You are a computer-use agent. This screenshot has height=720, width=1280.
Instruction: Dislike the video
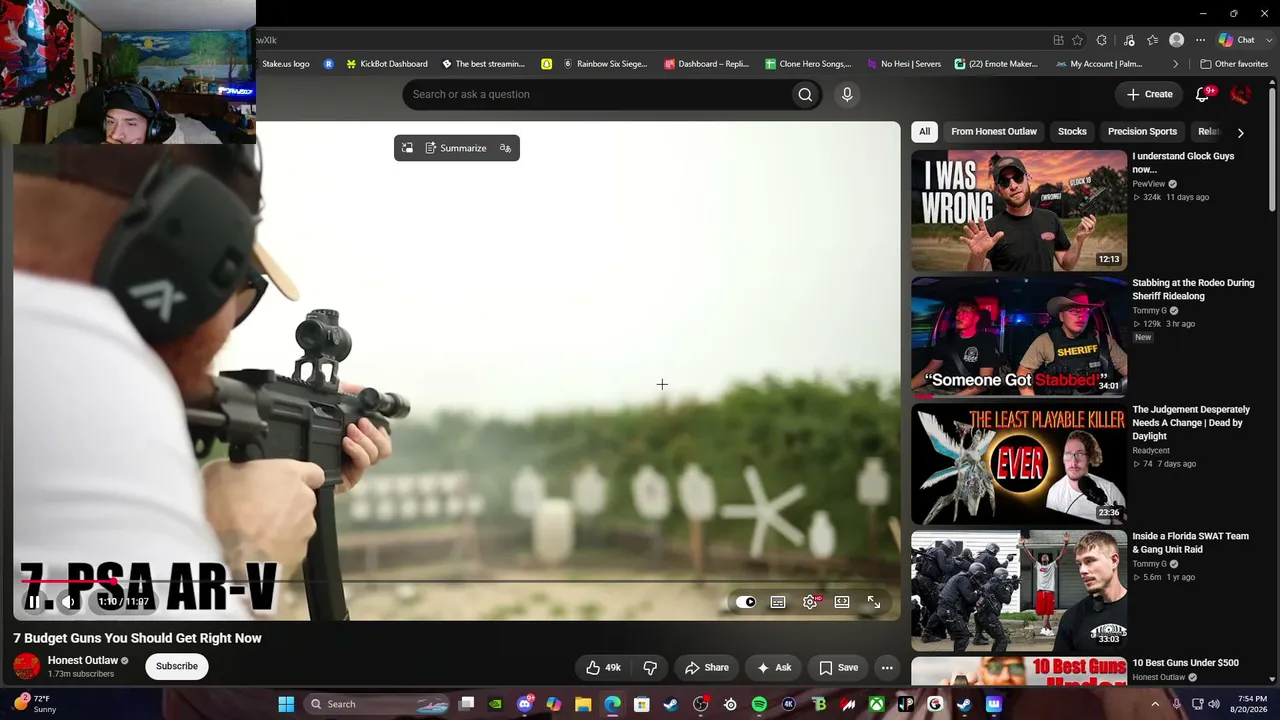(x=650, y=668)
